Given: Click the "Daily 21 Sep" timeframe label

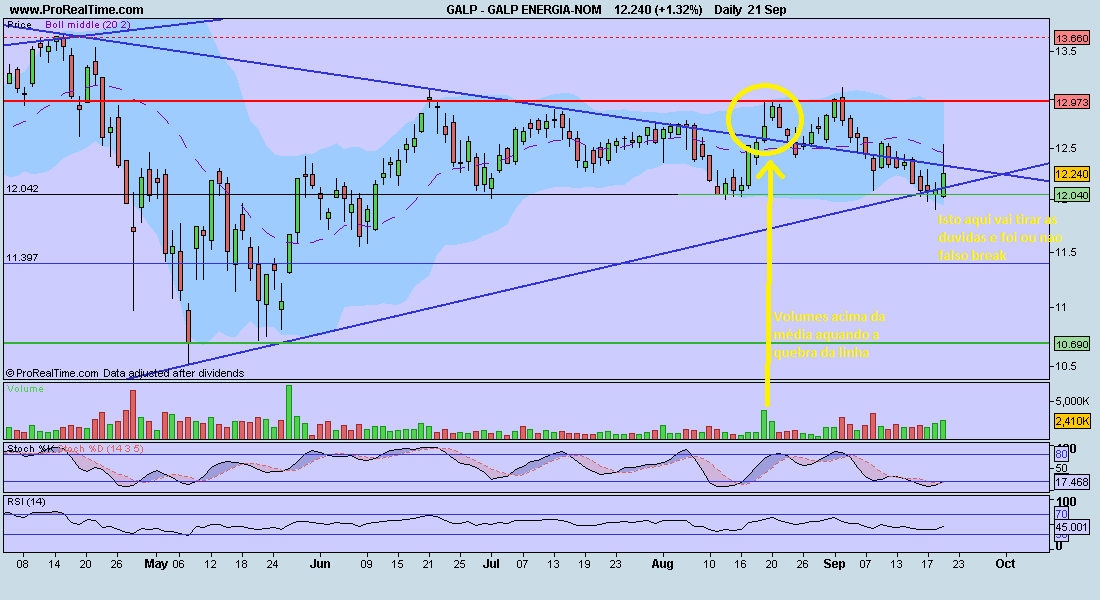Looking at the screenshot, I should point(750,10).
